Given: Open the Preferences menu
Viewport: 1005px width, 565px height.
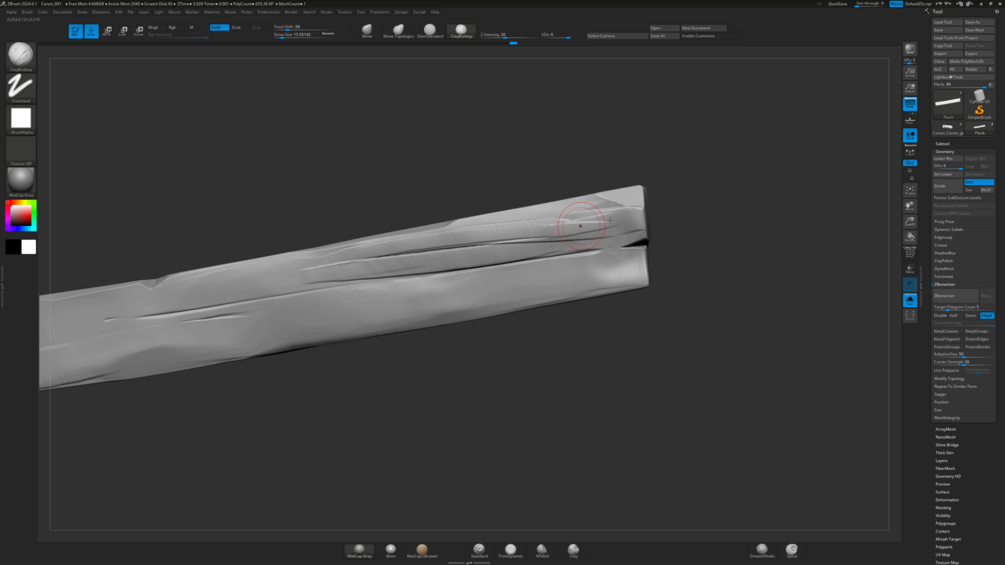Looking at the screenshot, I should click(x=268, y=12).
